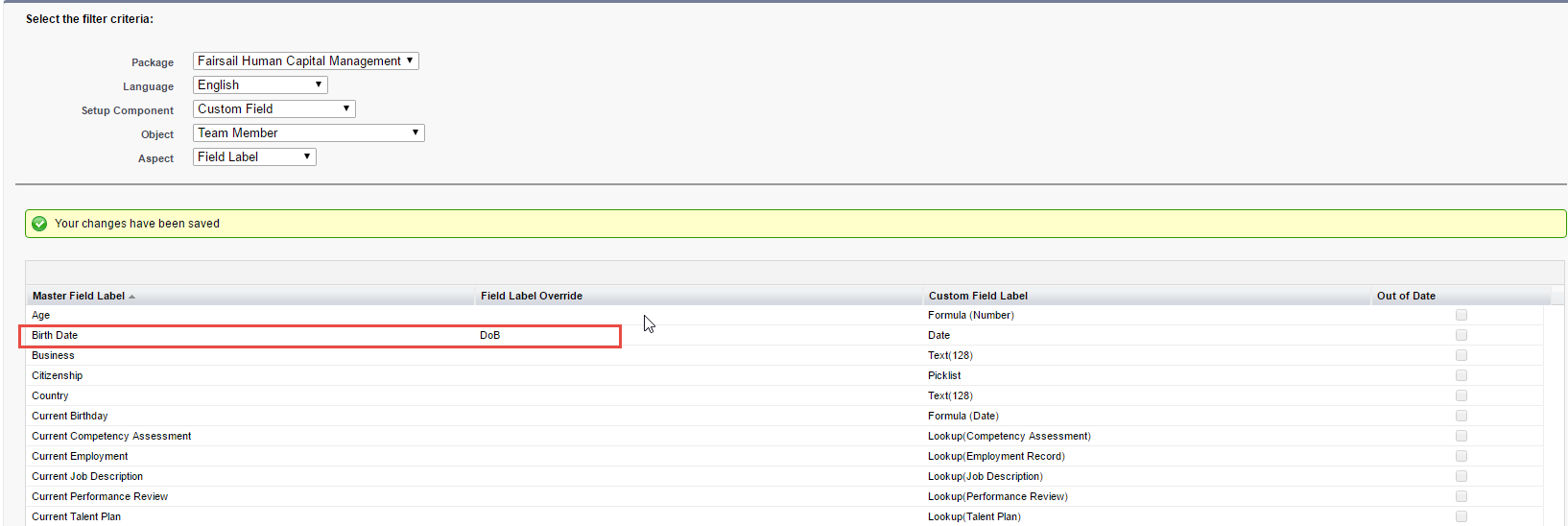The height and width of the screenshot is (526, 1568).
Task: Click the Field Label Override column header
Action: (x=532, y=296)
